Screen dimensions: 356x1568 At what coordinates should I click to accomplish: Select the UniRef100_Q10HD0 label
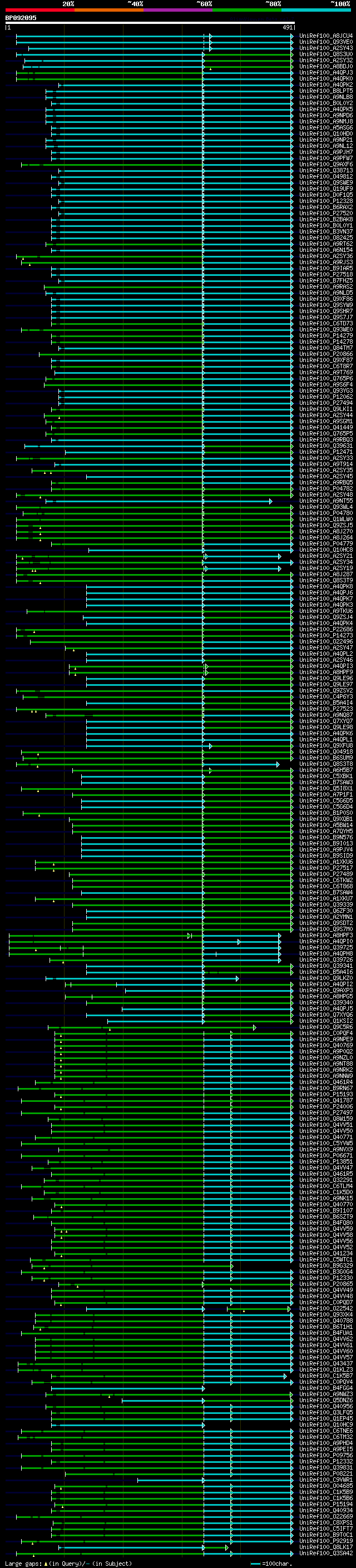326,134
